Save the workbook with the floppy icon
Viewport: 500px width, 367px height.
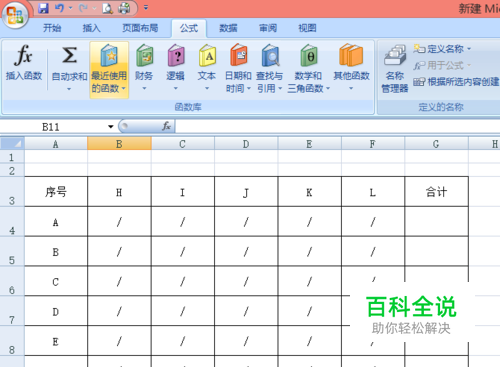43,8
